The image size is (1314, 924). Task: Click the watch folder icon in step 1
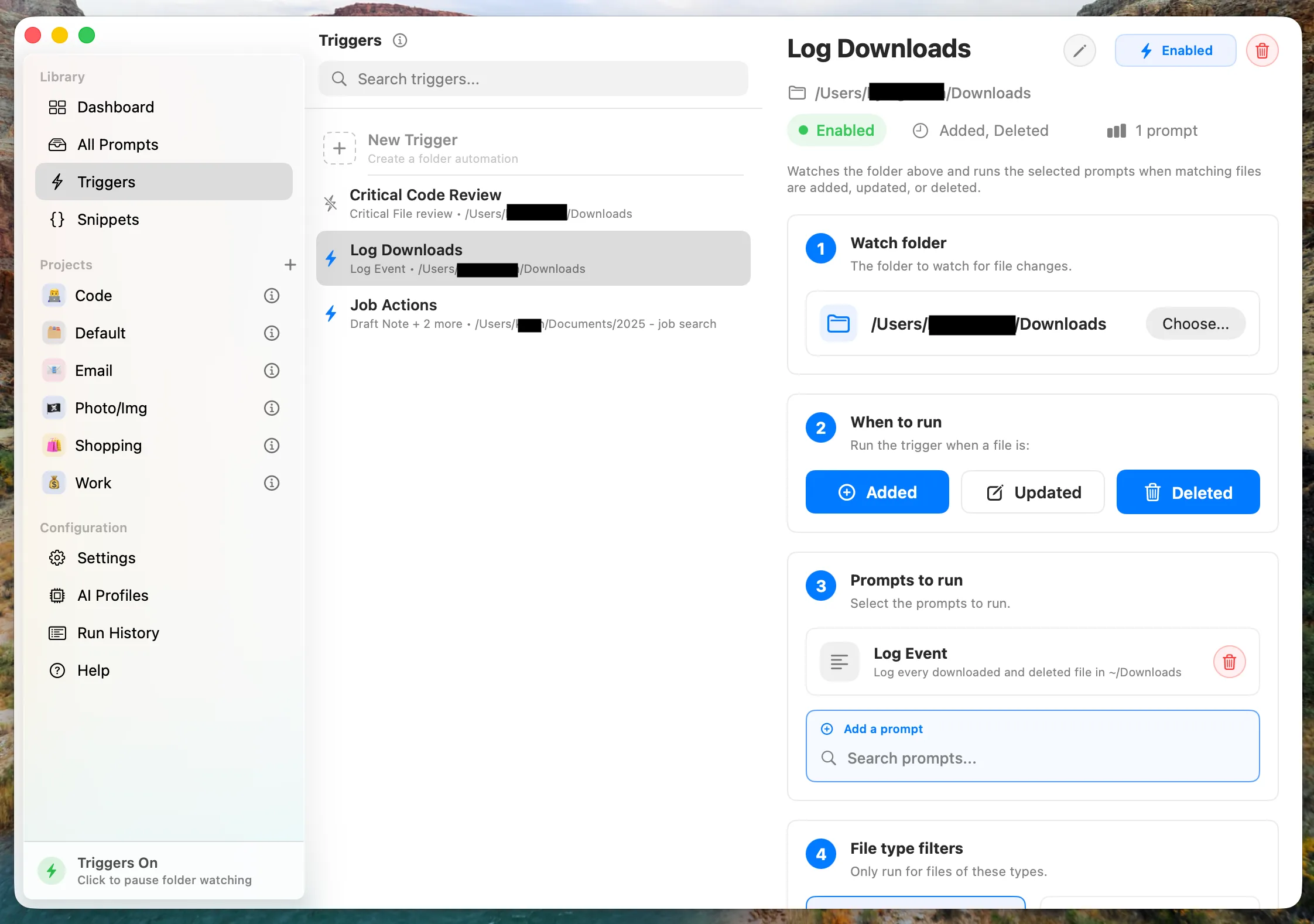point(839,323)
